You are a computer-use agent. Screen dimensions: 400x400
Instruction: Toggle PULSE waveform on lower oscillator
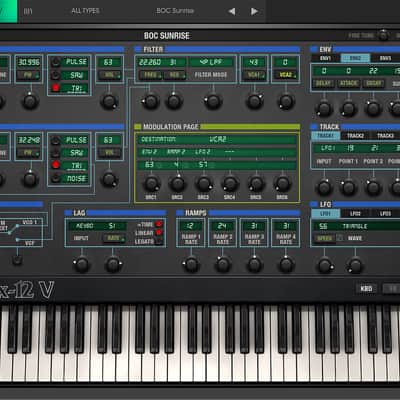click(x=56, y=140)
